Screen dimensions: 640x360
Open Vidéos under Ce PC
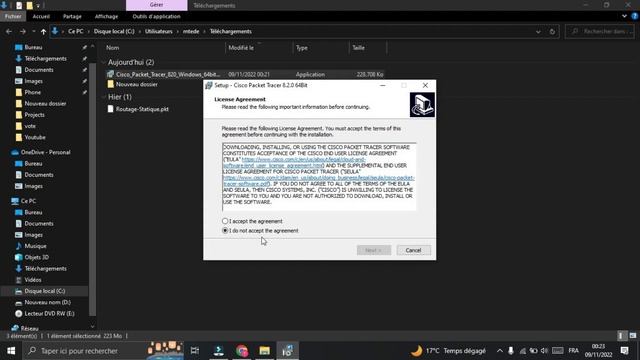coord(33,280)
